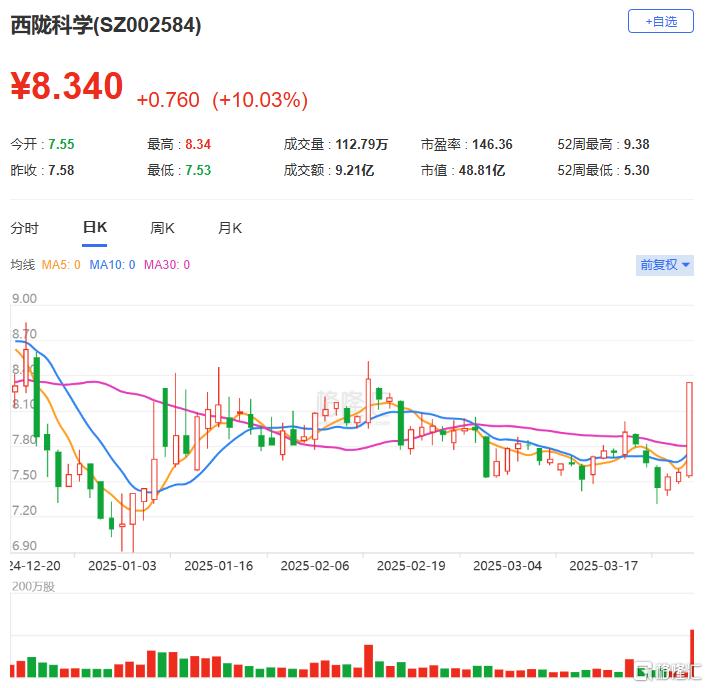Click the price change amount +0.760
This screenshot has height=688, width=708.
[168, 100]
